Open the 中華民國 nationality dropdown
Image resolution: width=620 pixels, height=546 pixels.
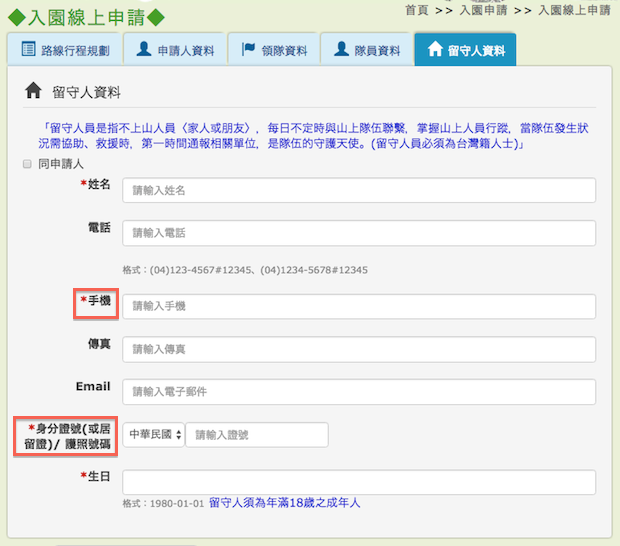(154, 435)
